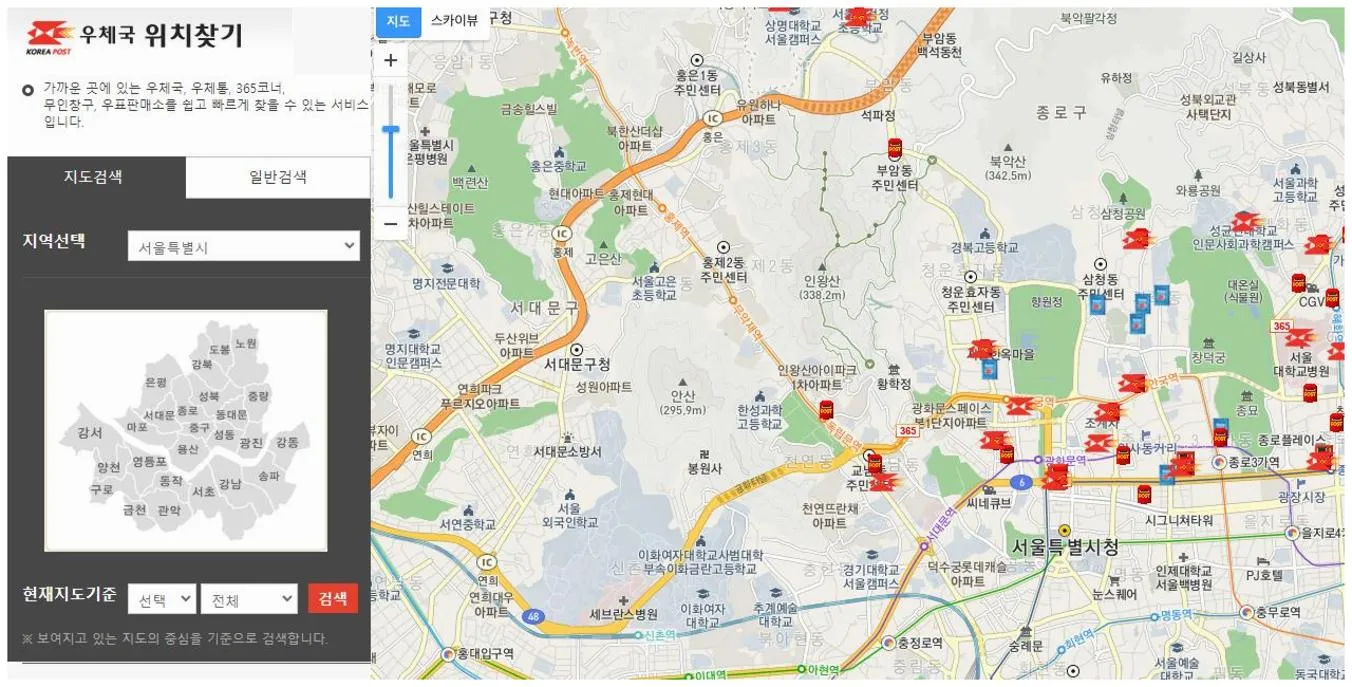Viewport: 1352px width, 687px height.
Task: Open the 선택 dropdown beside 현재지도기준
Action: click(162, 599)
